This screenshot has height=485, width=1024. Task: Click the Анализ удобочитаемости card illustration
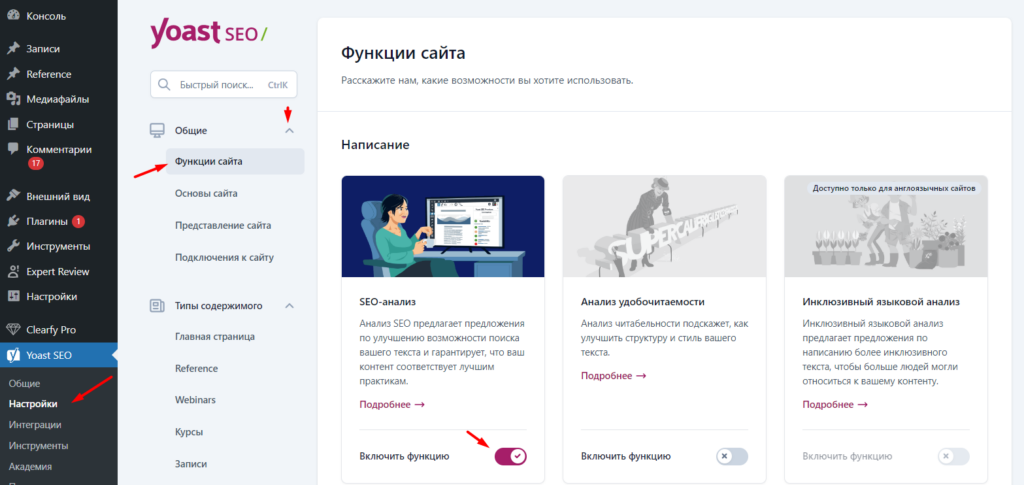pyautogui.click(x=664, y=227)
